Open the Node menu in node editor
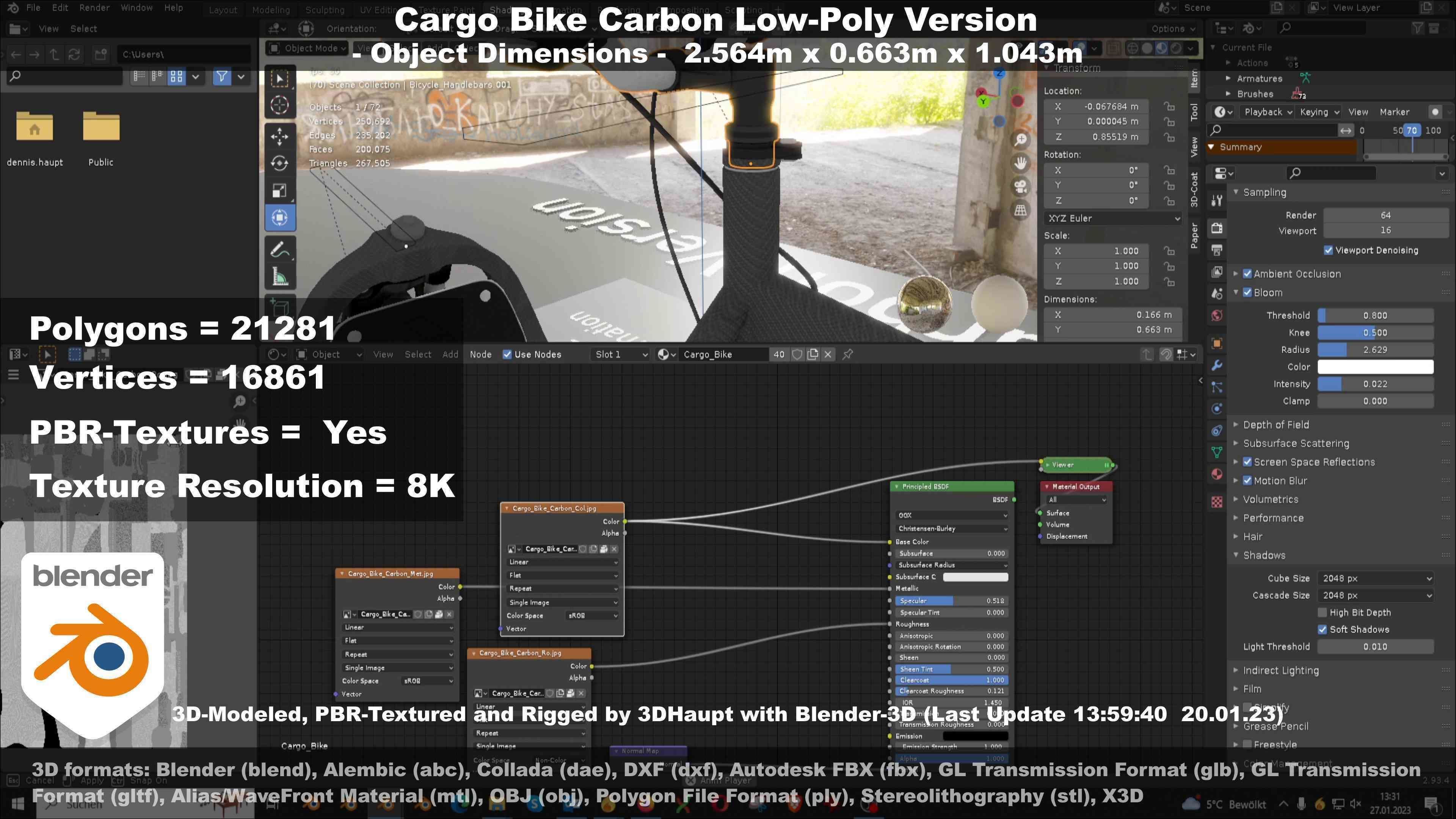The width and height of the screenshot is (1456, 819). point(480,355)
